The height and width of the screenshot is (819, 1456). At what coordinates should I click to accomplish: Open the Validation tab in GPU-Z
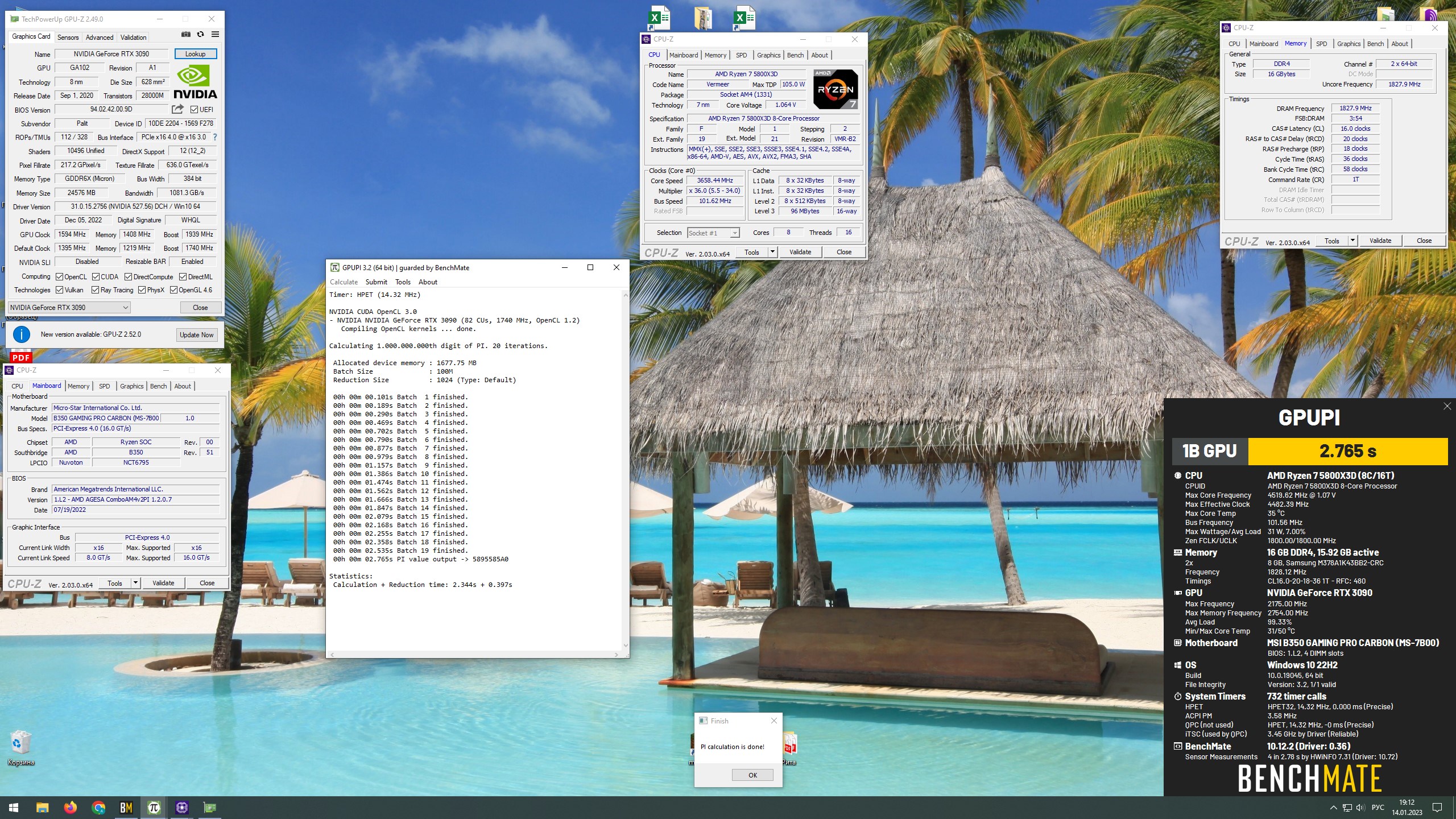click(x=134, y=38)
